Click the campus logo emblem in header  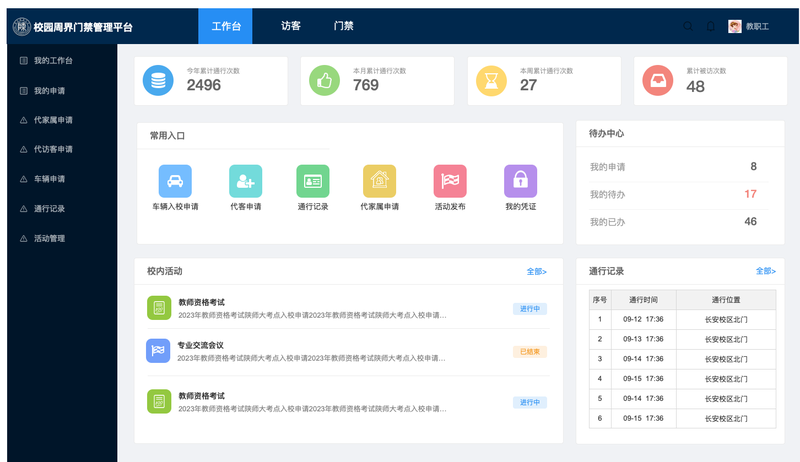click(22, 27)
